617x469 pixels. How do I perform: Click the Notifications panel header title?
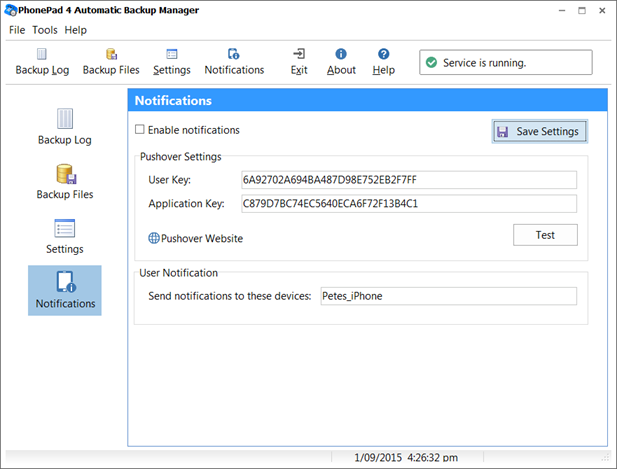click(x=173, y=100)
